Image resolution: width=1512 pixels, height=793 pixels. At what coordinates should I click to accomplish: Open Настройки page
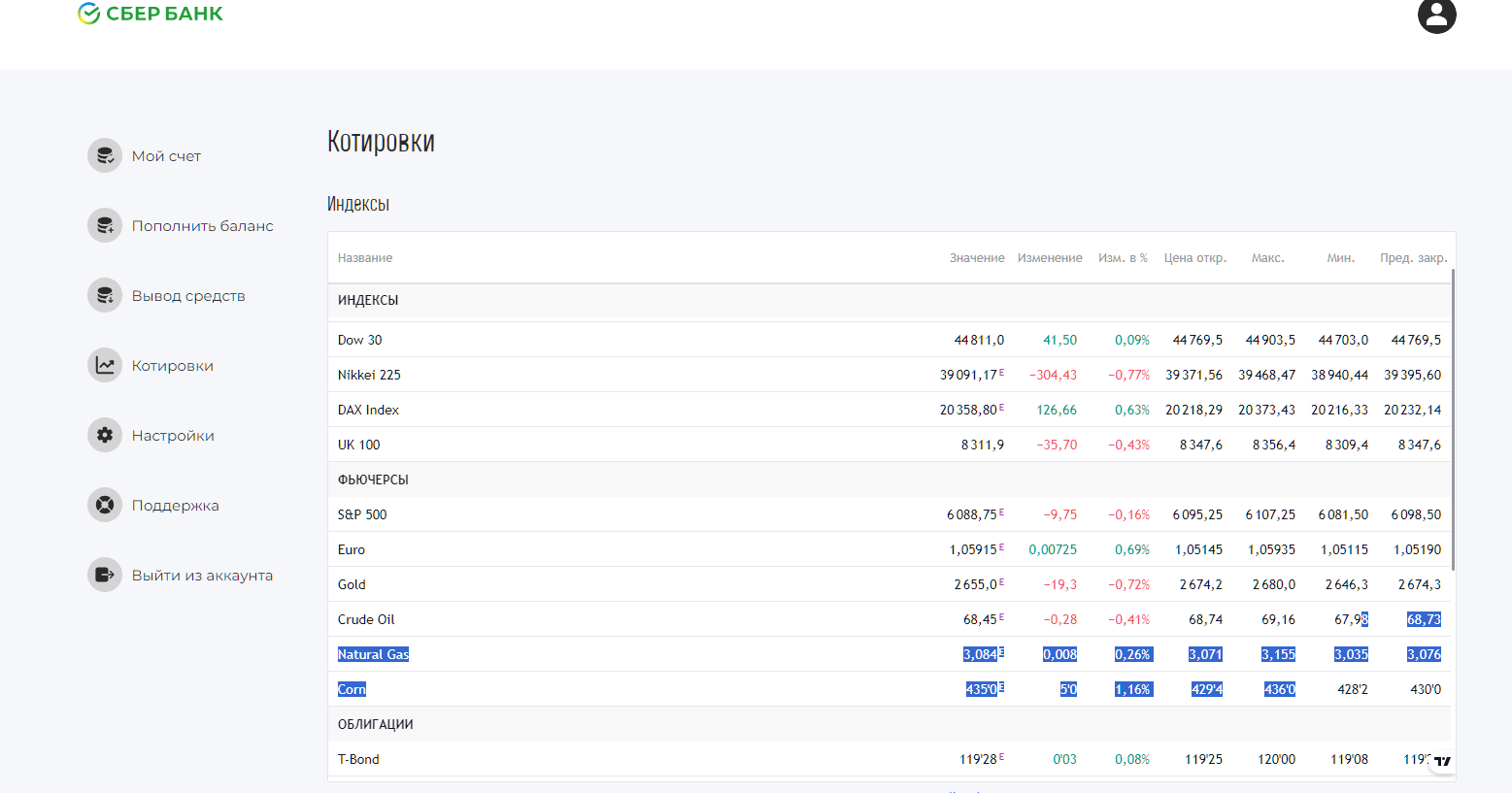[173, 436]
